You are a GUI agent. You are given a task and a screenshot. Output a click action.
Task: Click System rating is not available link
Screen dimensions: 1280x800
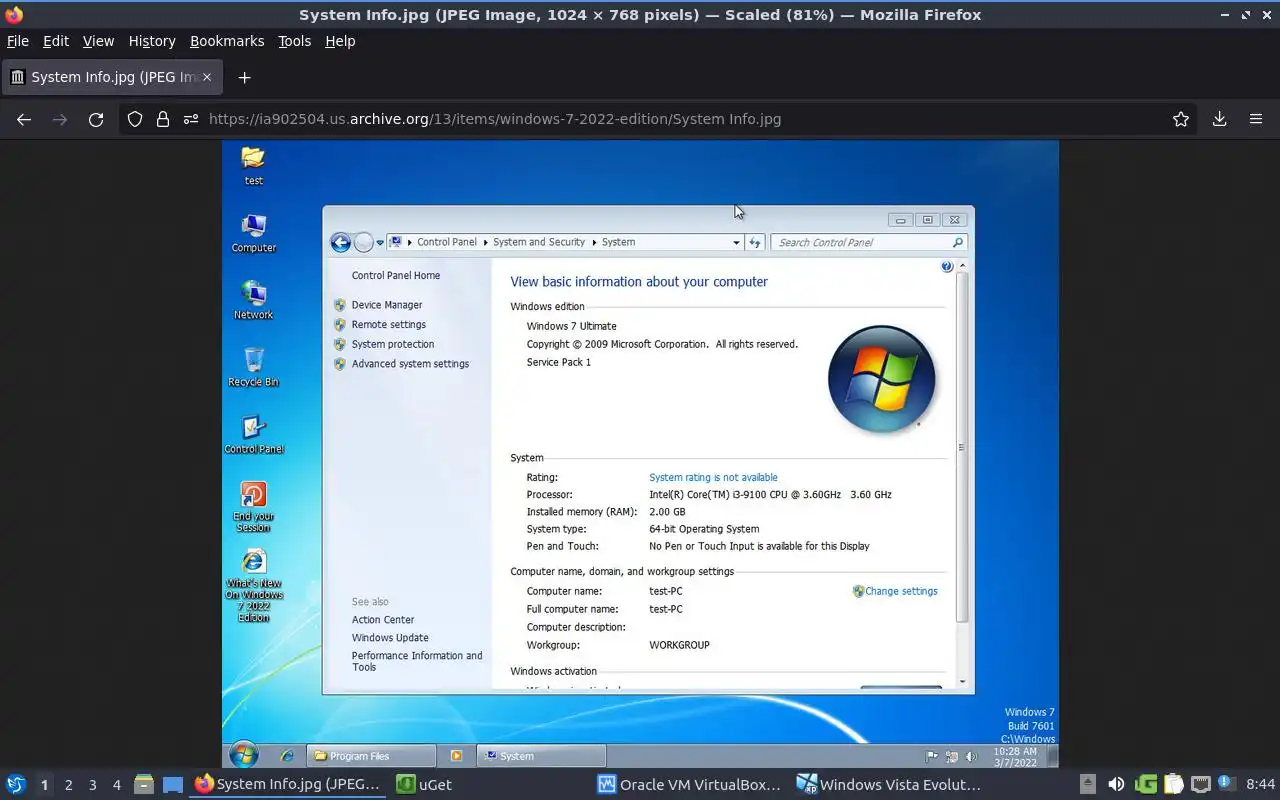pyautogui.click(x=713, y=477)
